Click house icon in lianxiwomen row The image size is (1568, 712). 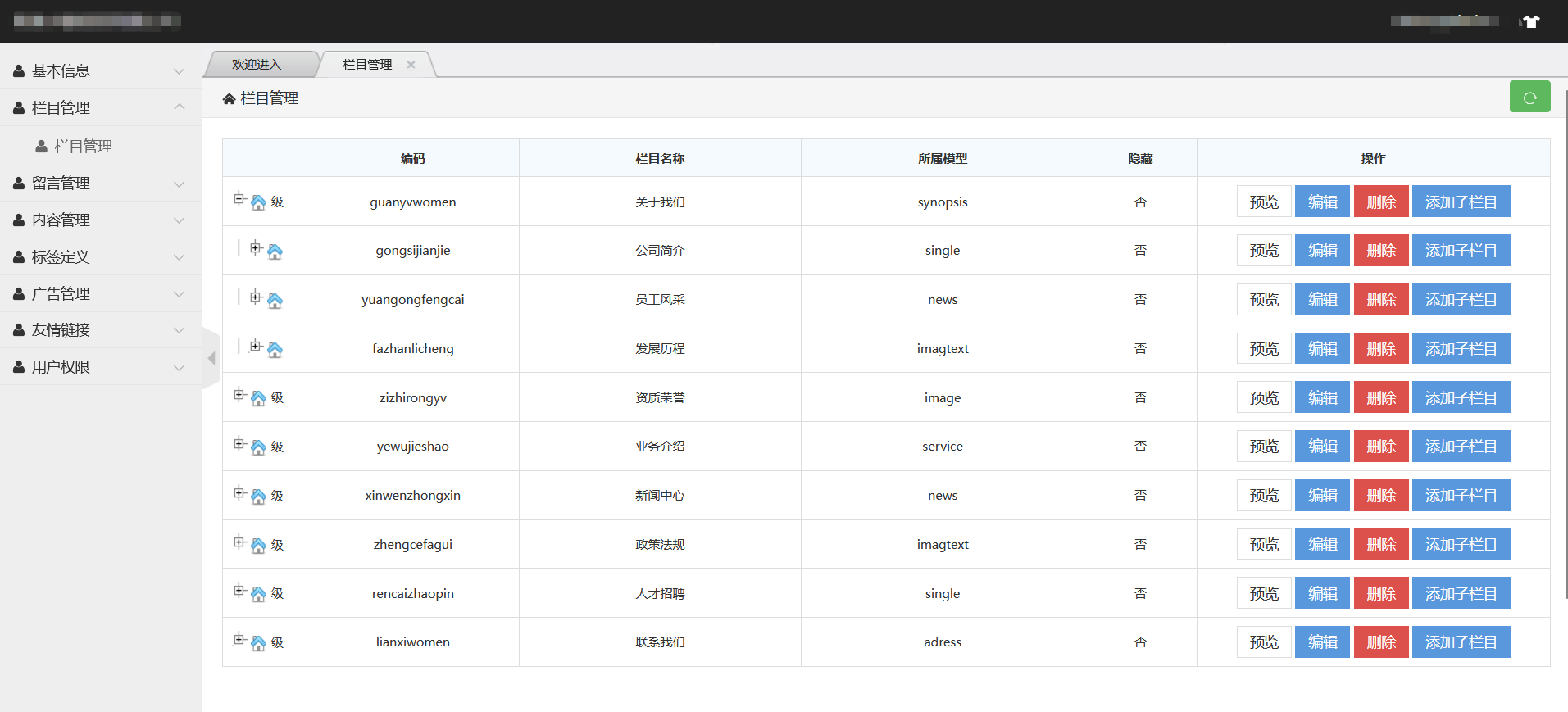(x=258, y=643)
